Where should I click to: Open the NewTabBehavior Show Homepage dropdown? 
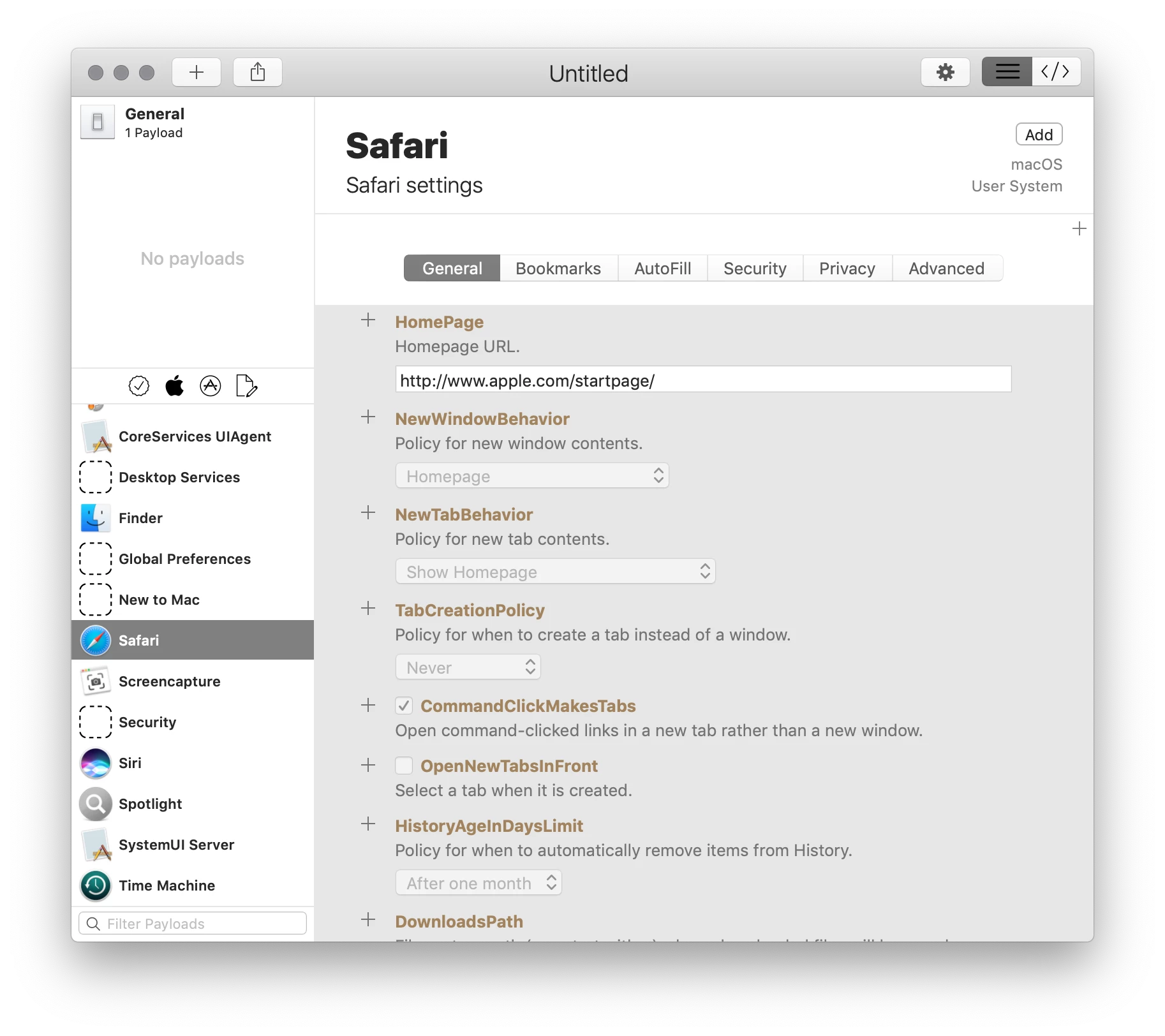coord(555,572)
